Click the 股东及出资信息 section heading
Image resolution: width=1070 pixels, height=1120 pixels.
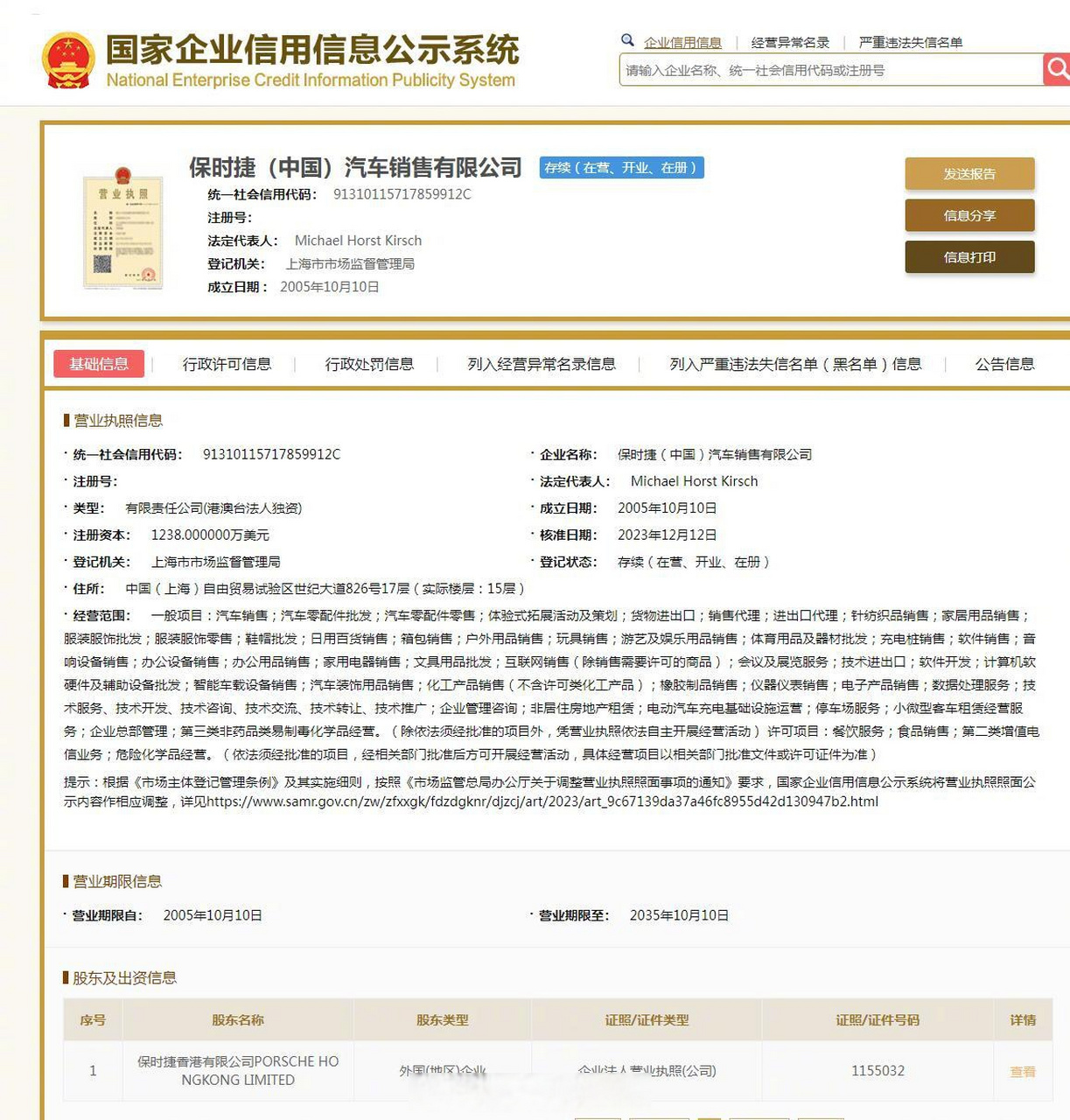point(124,977)
